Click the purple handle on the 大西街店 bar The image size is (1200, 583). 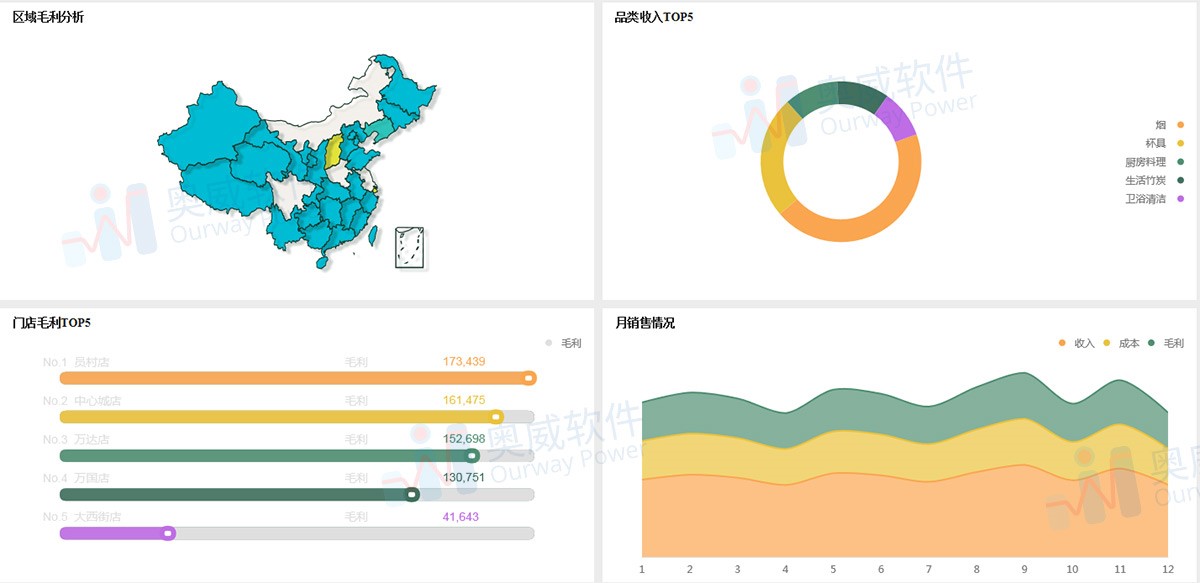click(169, 533)
